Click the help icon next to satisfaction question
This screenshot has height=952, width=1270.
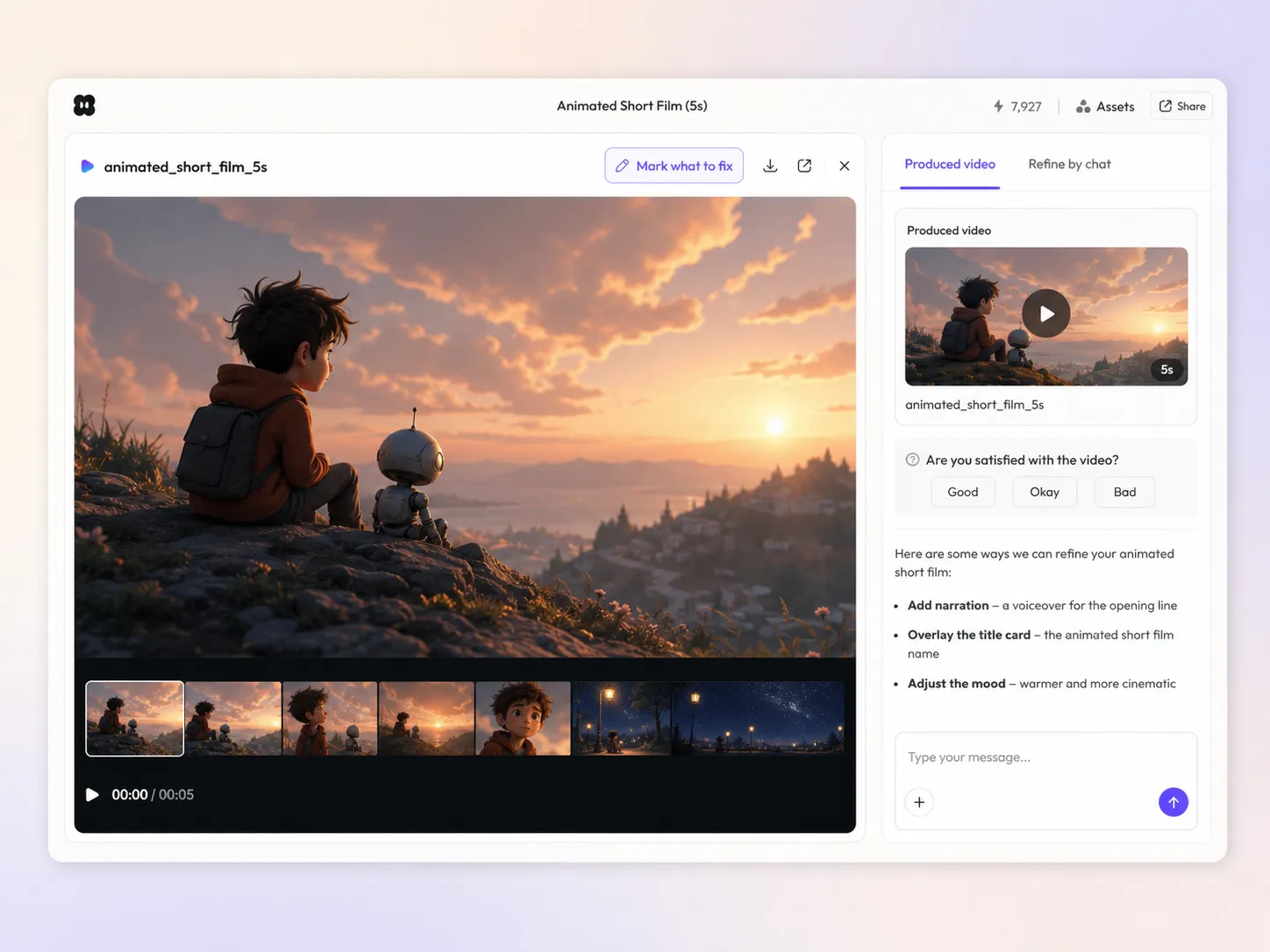click(912, 459)
